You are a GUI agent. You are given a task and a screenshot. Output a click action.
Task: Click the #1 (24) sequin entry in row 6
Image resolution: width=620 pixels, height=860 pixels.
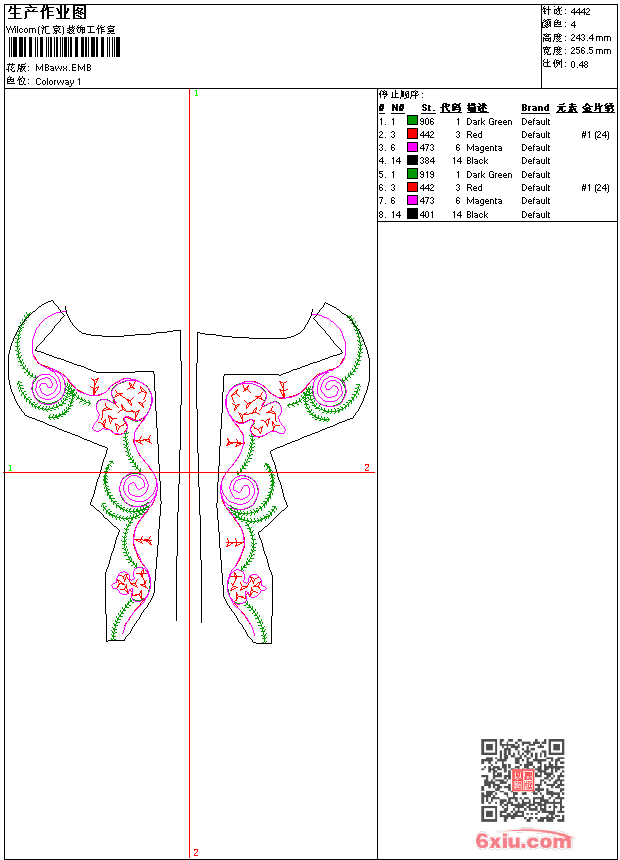595,188
